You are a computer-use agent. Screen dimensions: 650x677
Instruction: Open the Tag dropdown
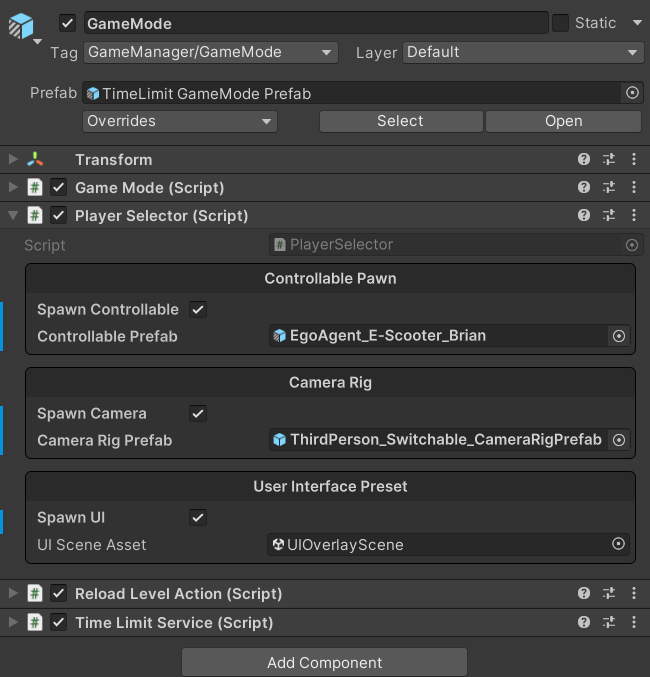tap(211, 53)
